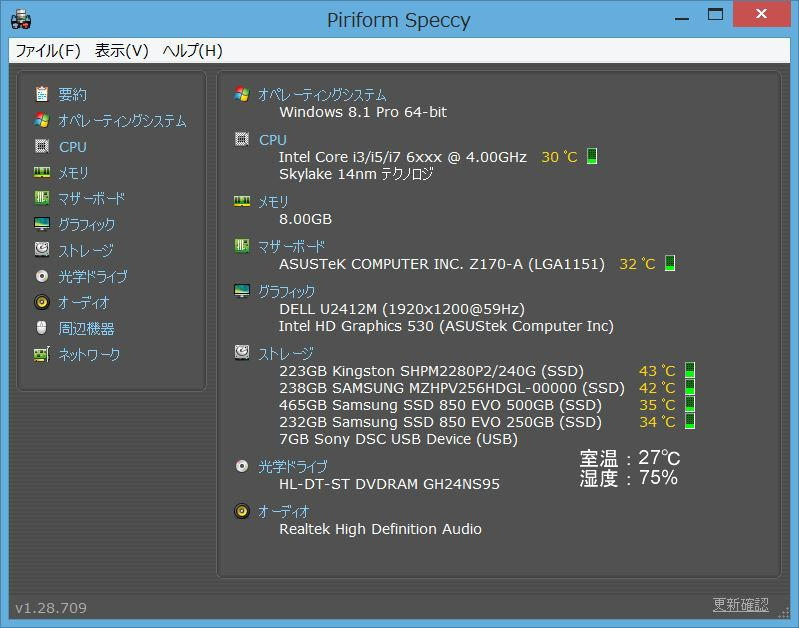Viewport: 799px width, 628px height.
Task: Open the オーディオ heading link in summary
Action: click(x=283, y=511)
